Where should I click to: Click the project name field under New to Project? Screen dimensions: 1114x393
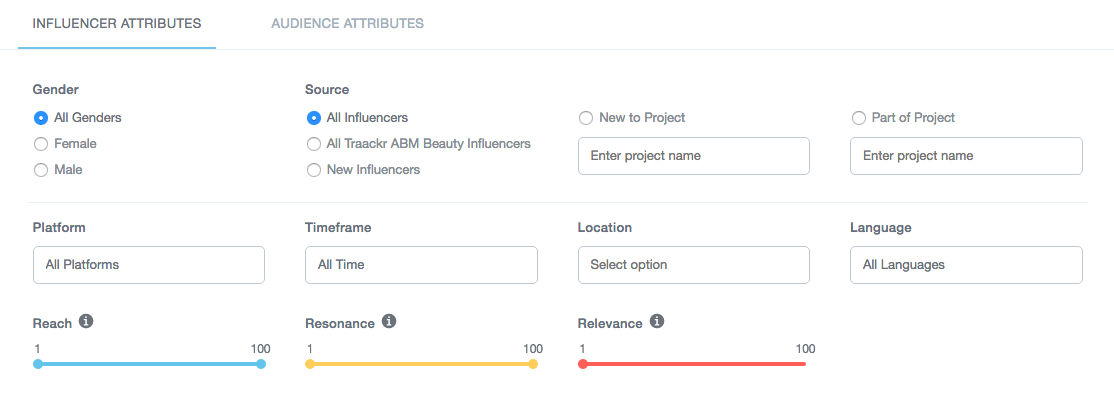point(694,156)
